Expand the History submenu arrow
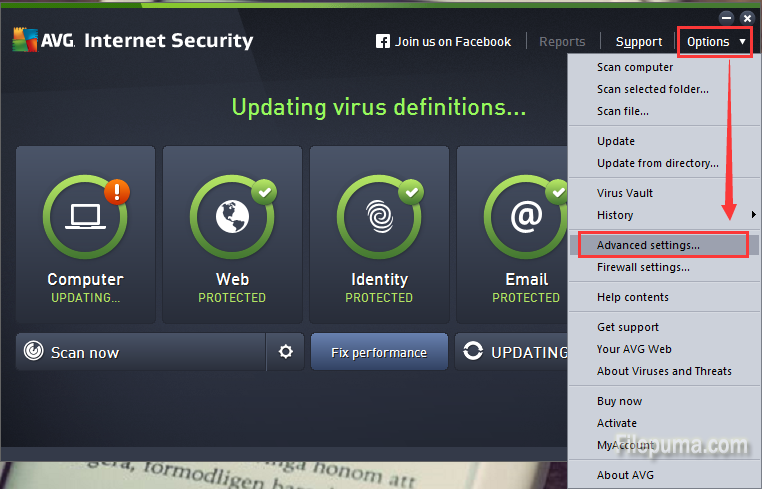Image resolution: width=762 pixels, height=489 pixels. coord(751,215)
